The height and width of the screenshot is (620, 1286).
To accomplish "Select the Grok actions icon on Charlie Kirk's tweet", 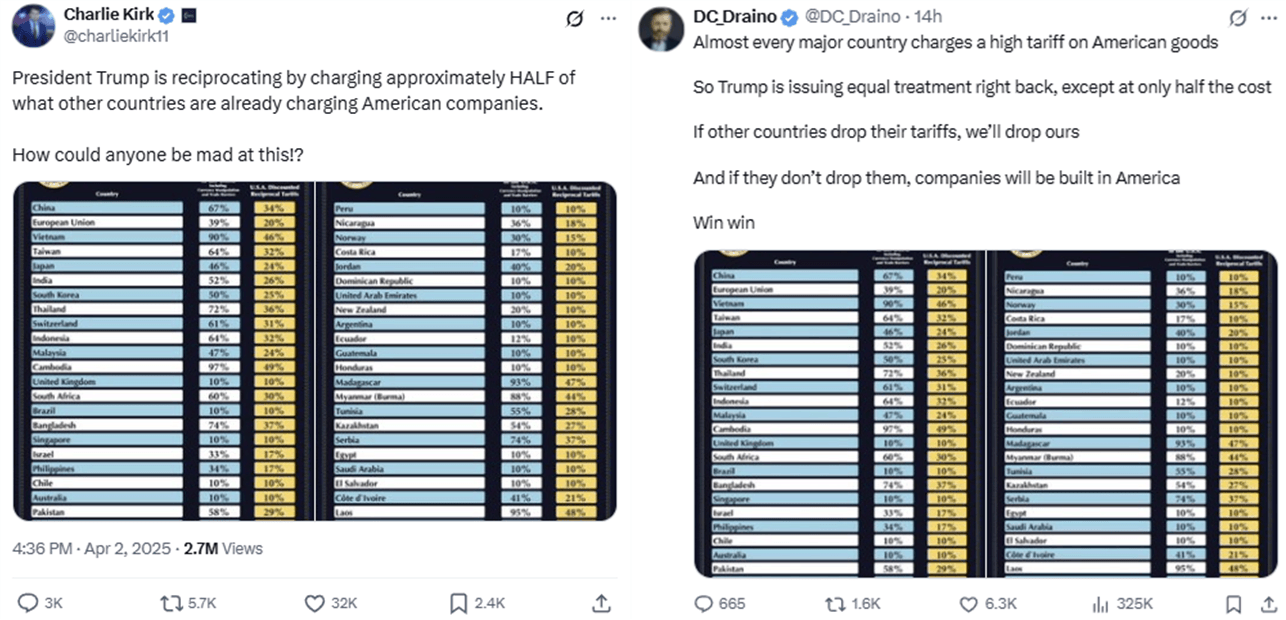I will [575, 18].
